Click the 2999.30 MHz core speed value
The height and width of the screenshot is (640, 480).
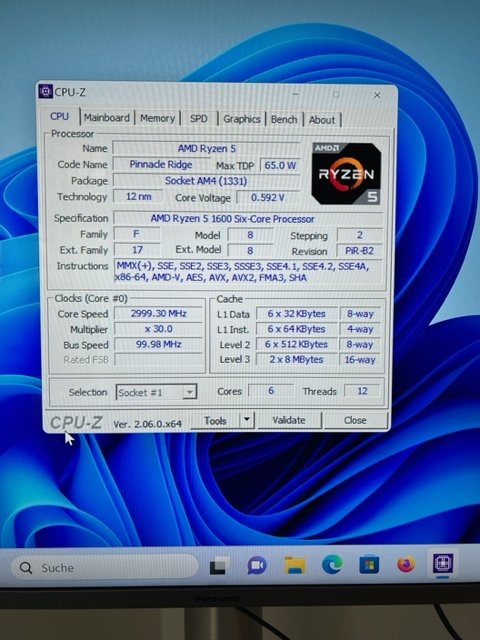159,313
